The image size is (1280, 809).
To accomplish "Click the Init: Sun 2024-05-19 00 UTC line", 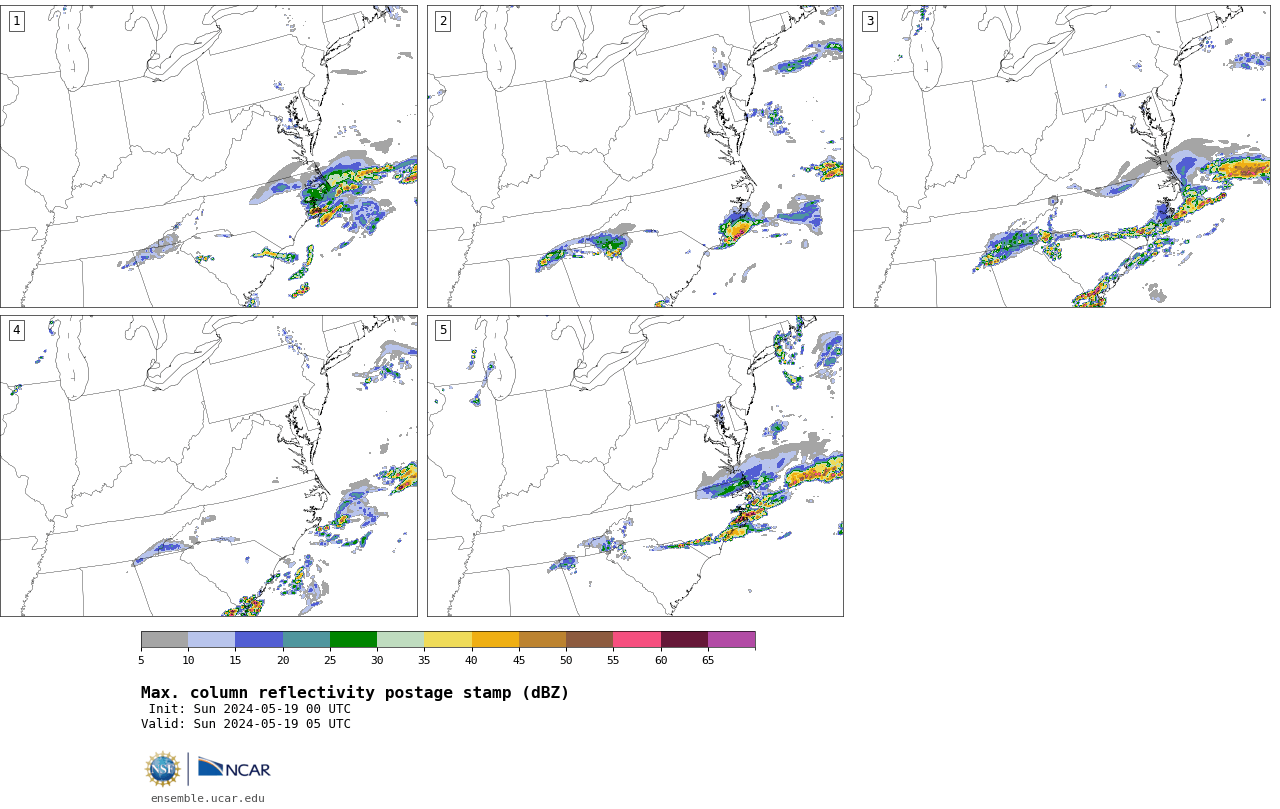I will [250, 709].
